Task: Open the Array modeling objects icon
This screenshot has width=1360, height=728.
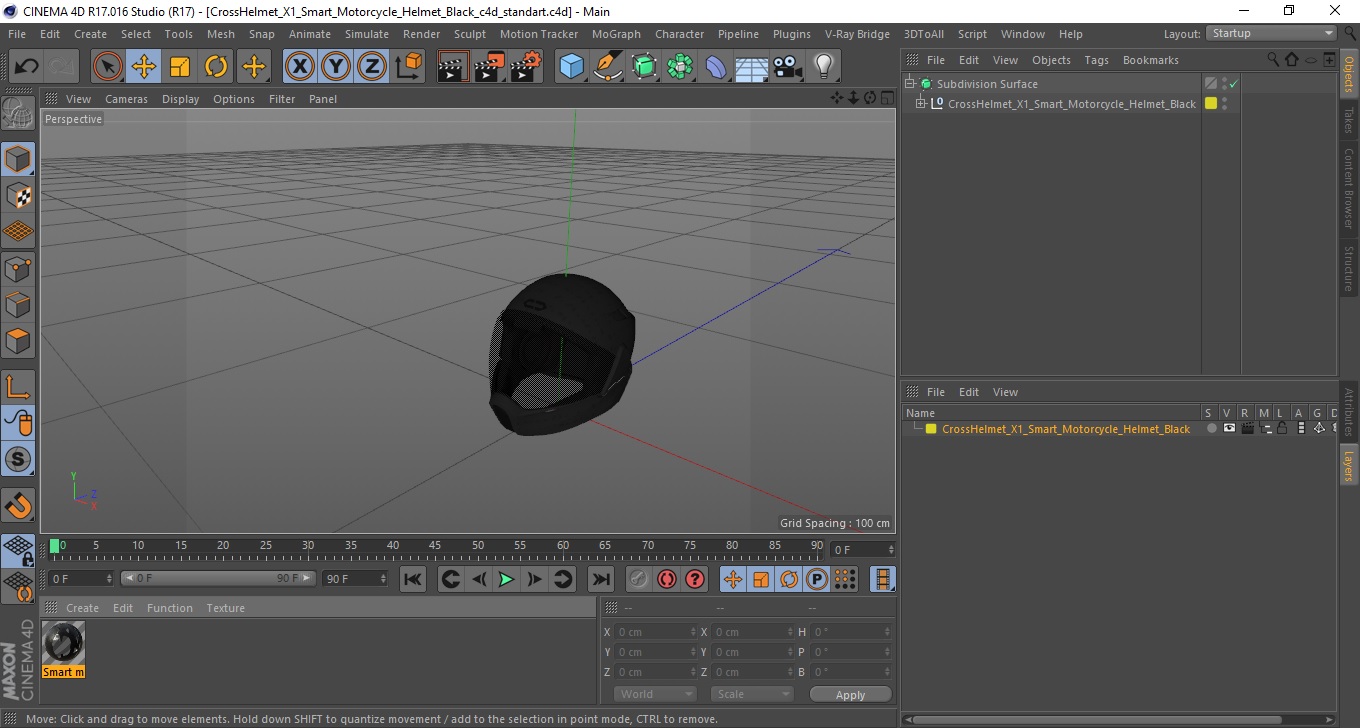Action: [x=680, y=67]
